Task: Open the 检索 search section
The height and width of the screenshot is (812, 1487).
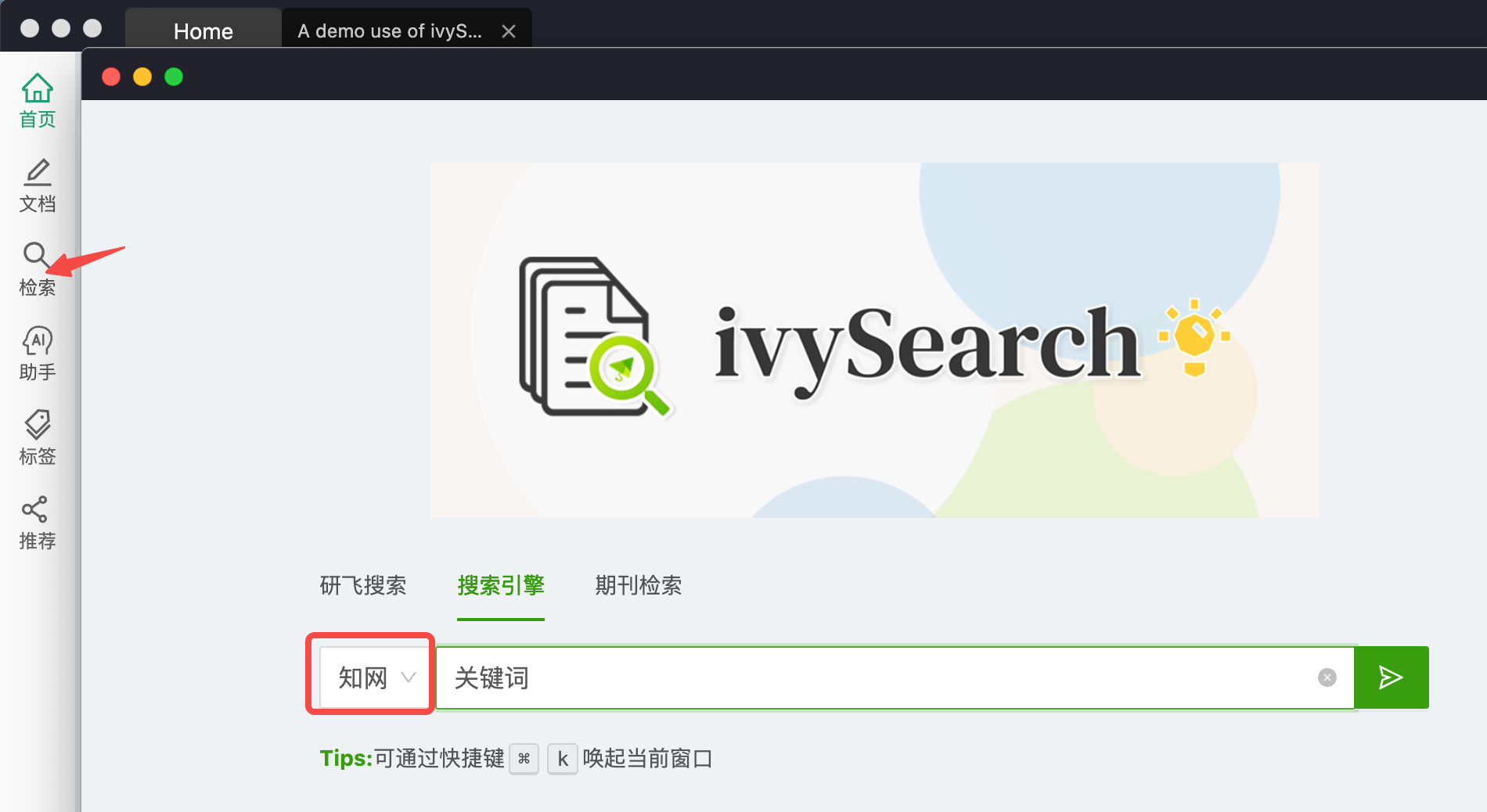Action: 37,270
